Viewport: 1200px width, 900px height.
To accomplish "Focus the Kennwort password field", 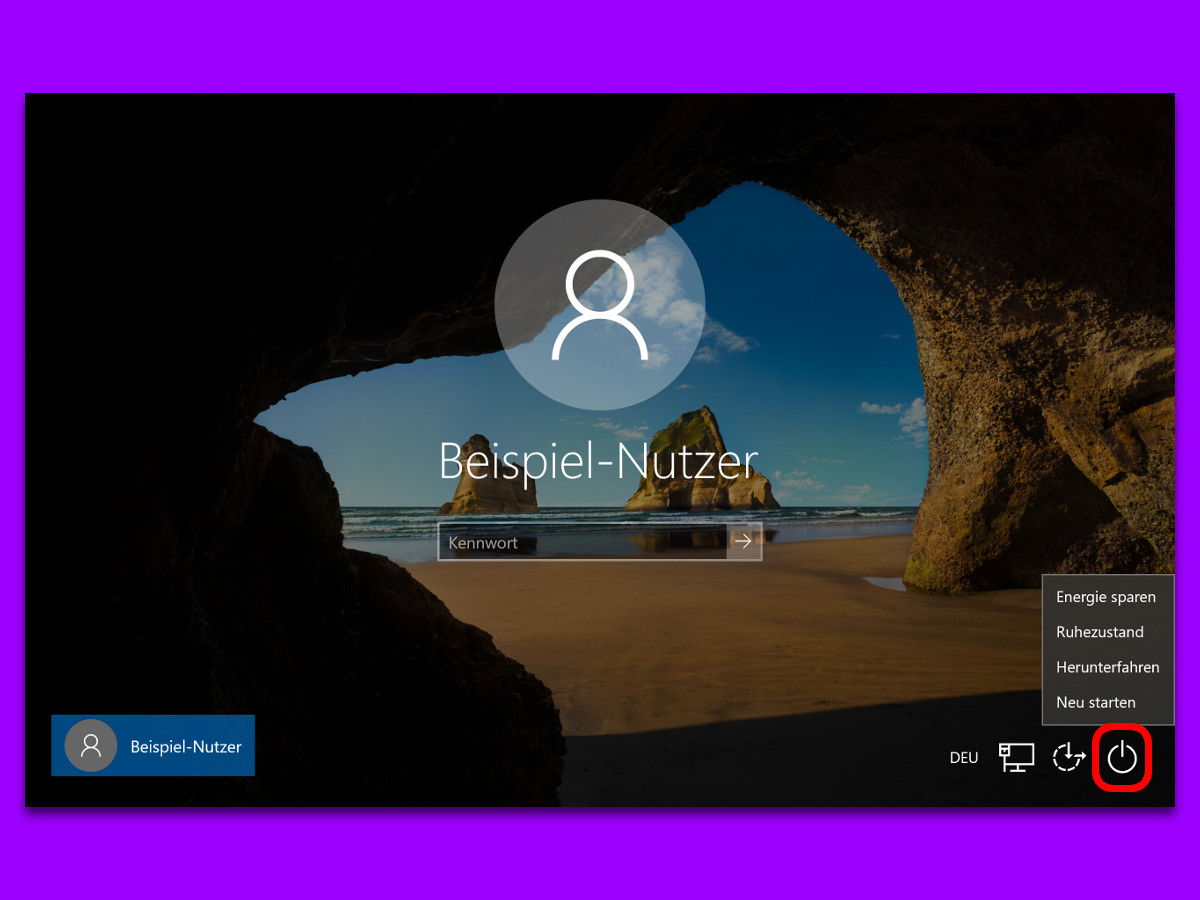I will tap(583, 541).
